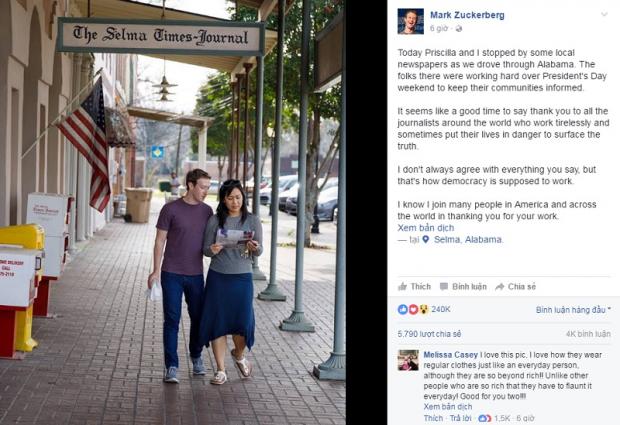Screen dimensions: 620x425
Task: Like the post with Thích button
Action: pos(414,287)
